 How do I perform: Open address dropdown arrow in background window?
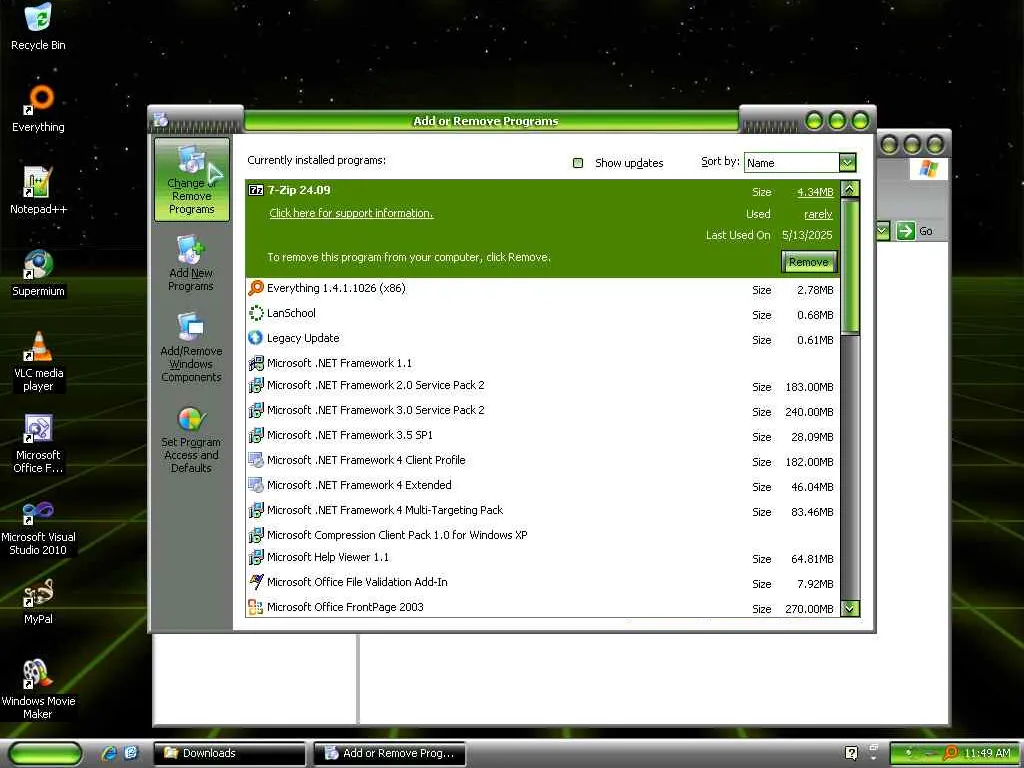click(883, 231)
